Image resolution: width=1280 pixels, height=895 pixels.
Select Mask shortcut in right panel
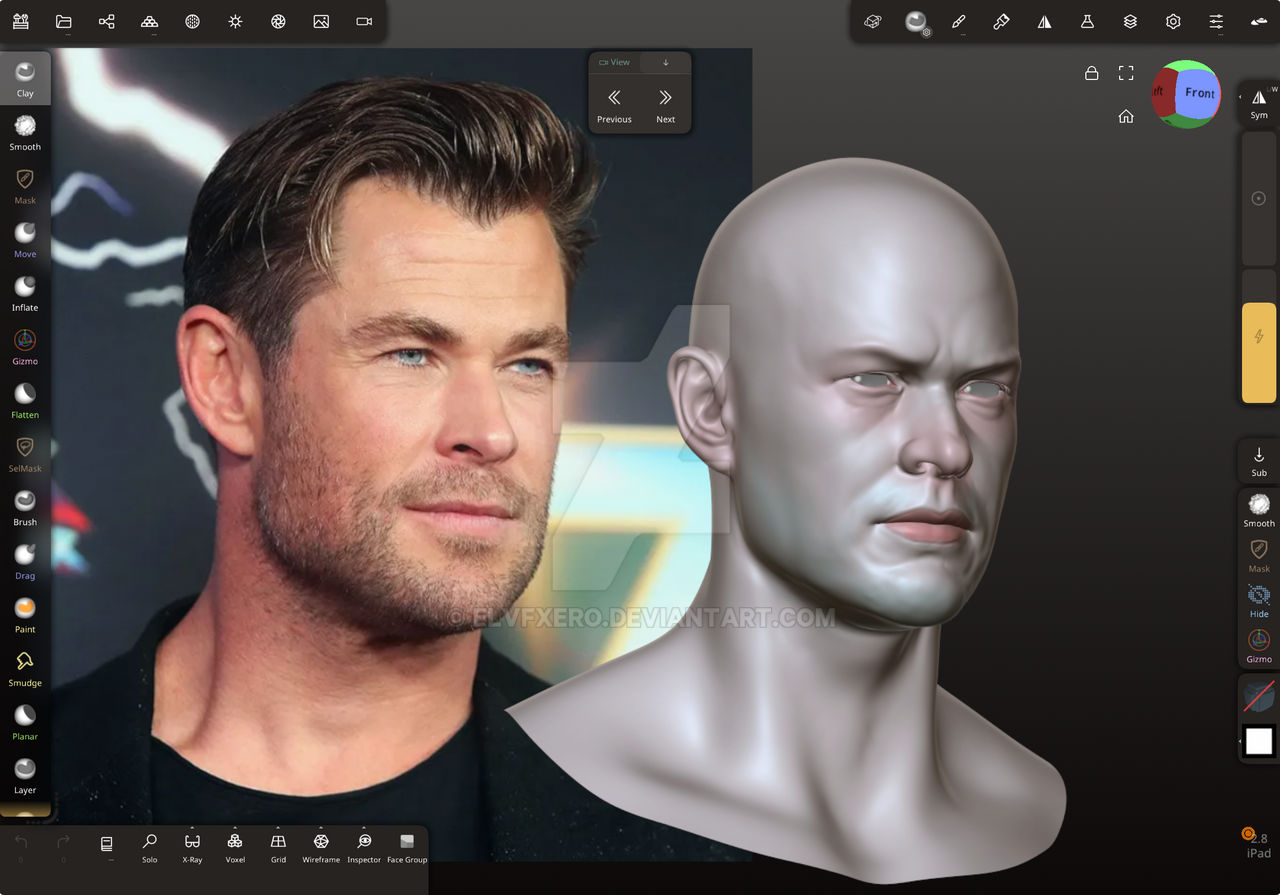[1259, 556]
